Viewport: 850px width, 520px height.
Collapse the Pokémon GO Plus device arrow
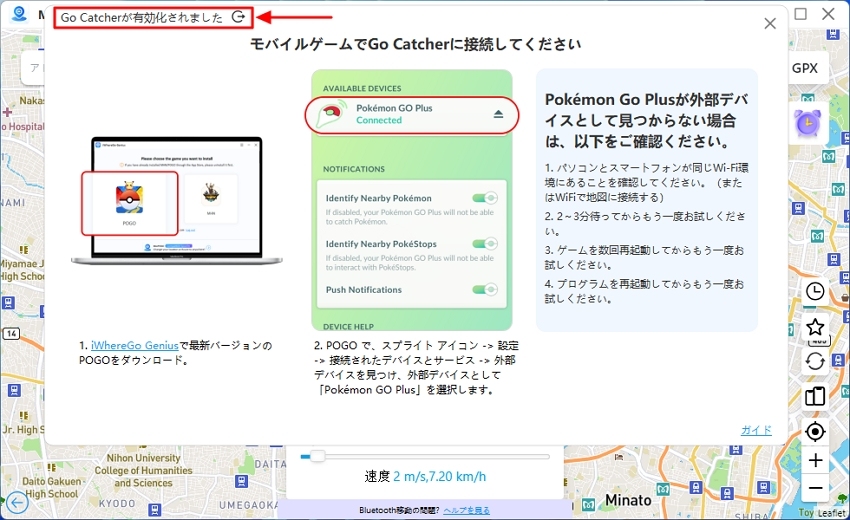tap(498, 114)
